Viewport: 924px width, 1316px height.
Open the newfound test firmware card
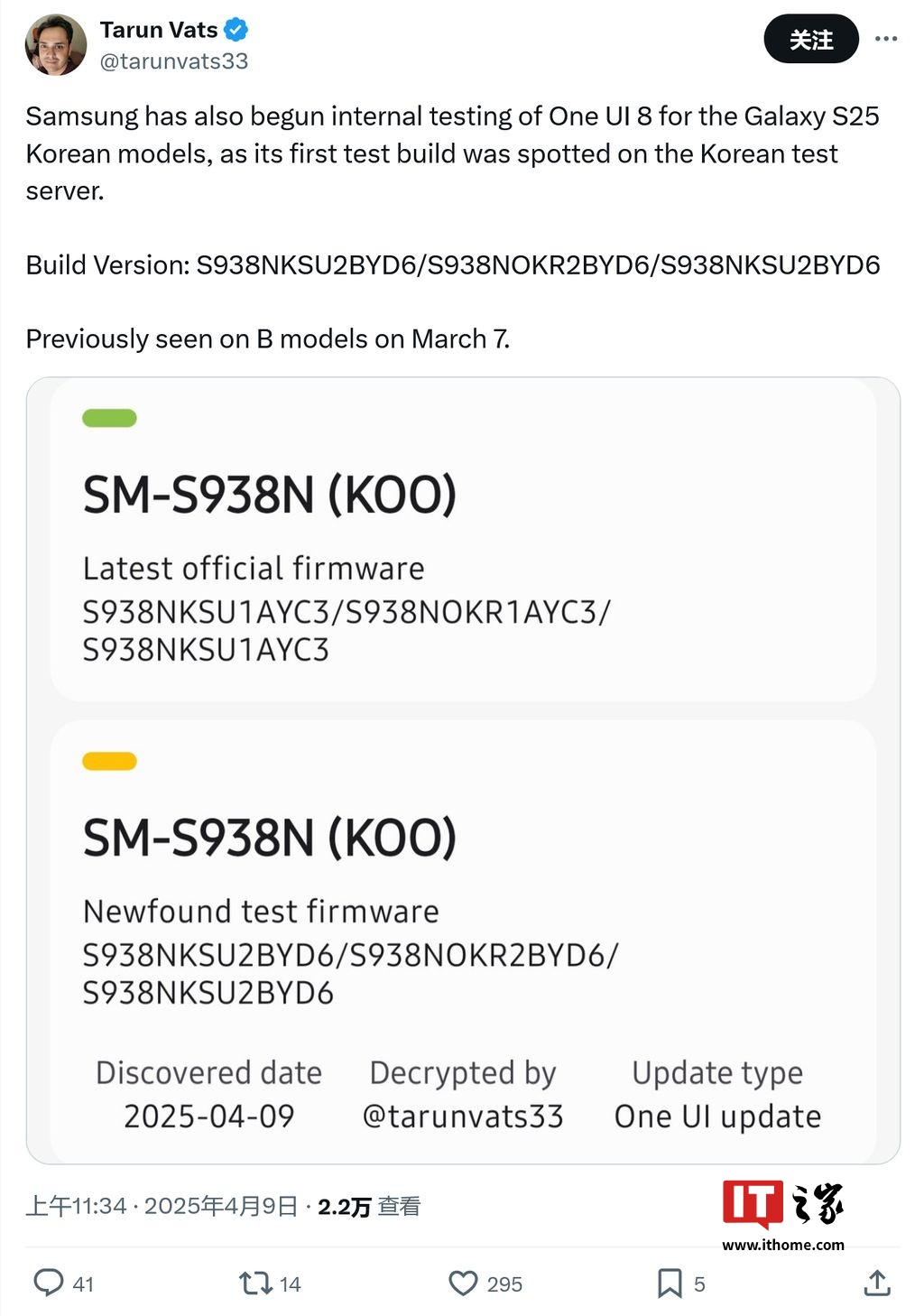click(x=463, y=903)
